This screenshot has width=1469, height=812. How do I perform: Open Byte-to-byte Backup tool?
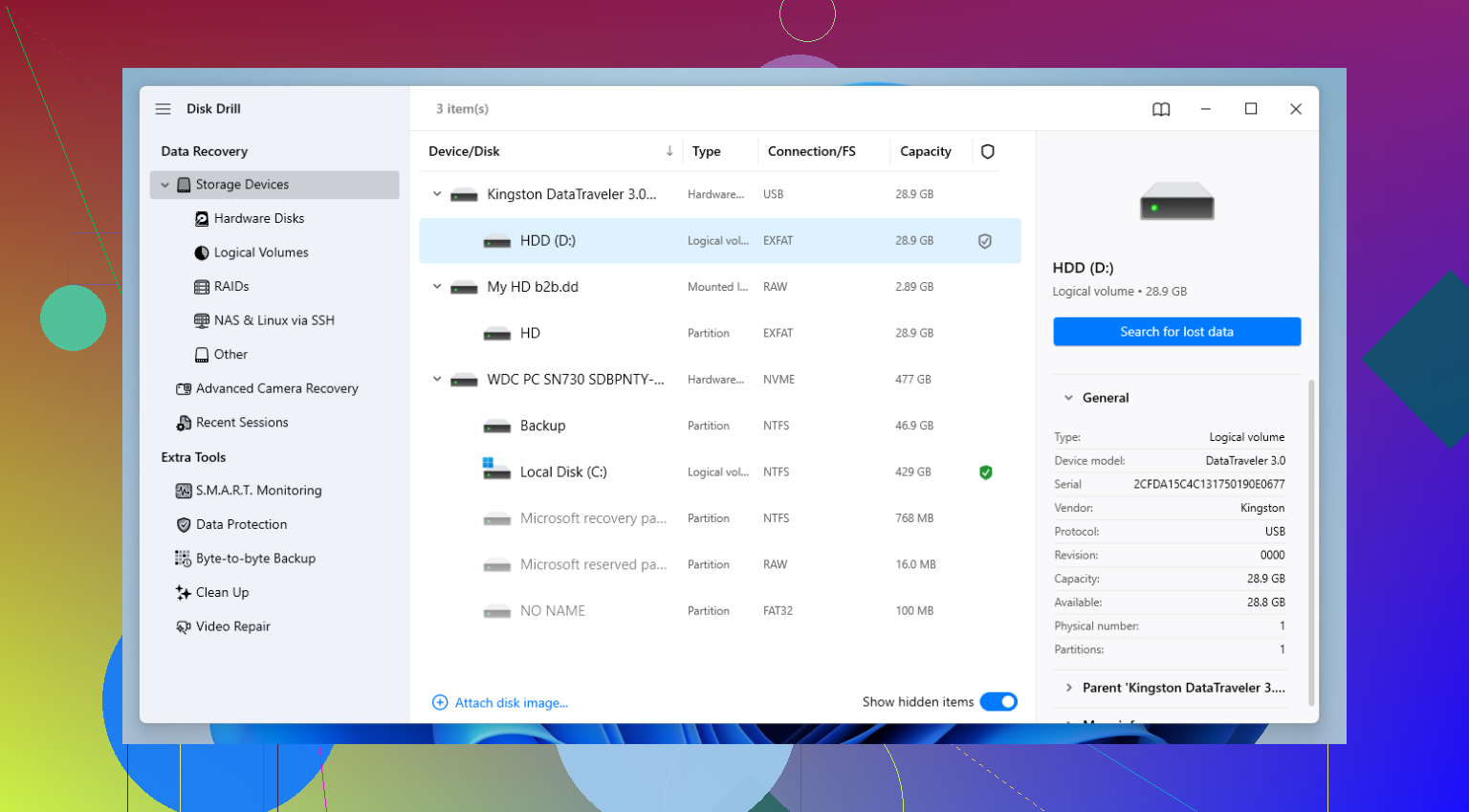pos(255,559)
